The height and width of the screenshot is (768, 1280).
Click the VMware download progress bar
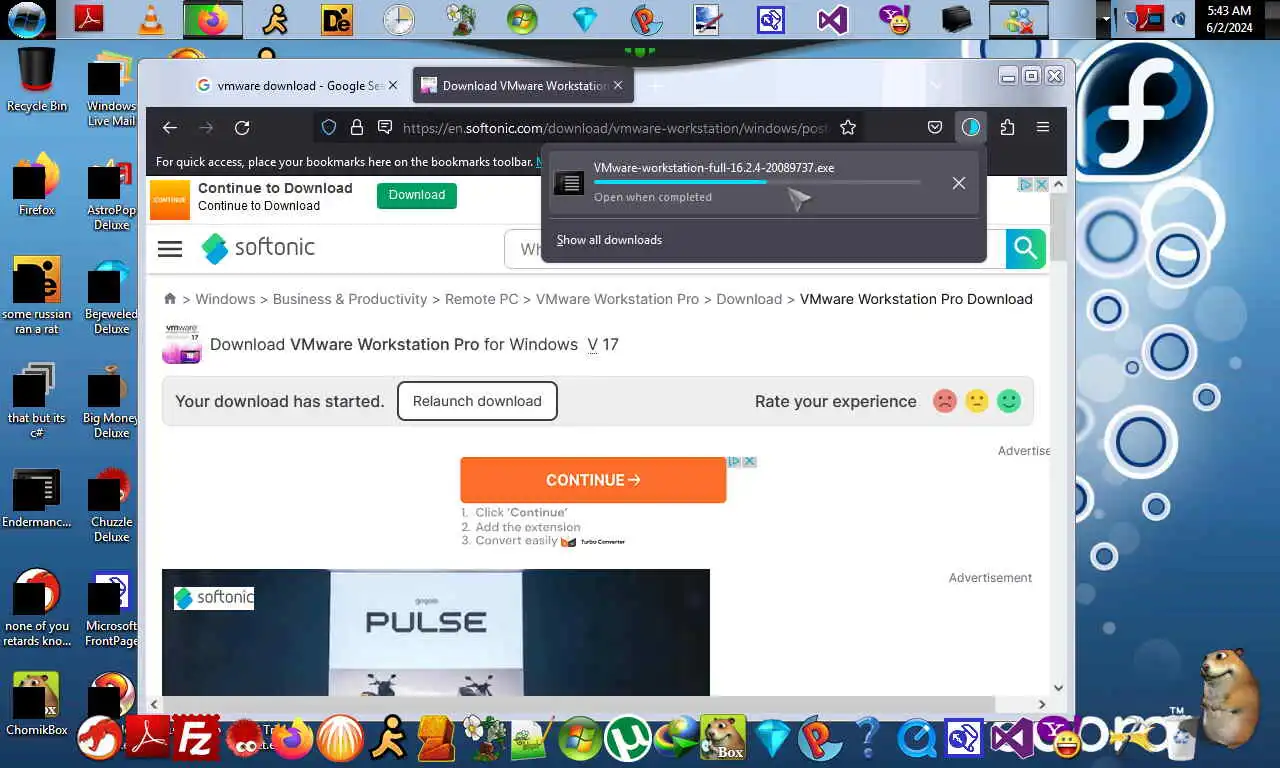(757, 182)
